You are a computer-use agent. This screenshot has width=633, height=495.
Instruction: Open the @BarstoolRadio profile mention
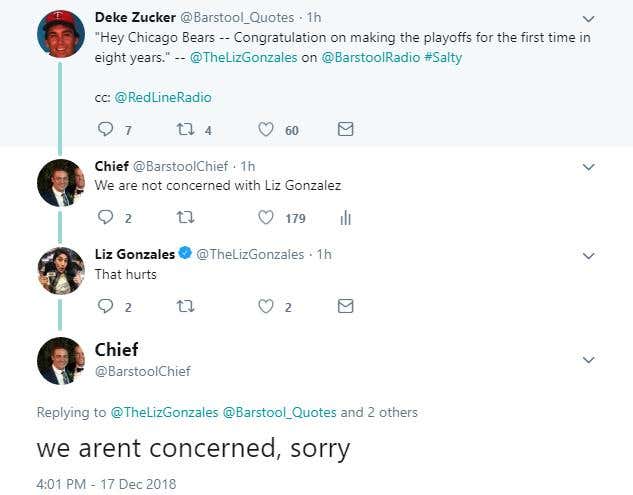[x=364, y=57]
